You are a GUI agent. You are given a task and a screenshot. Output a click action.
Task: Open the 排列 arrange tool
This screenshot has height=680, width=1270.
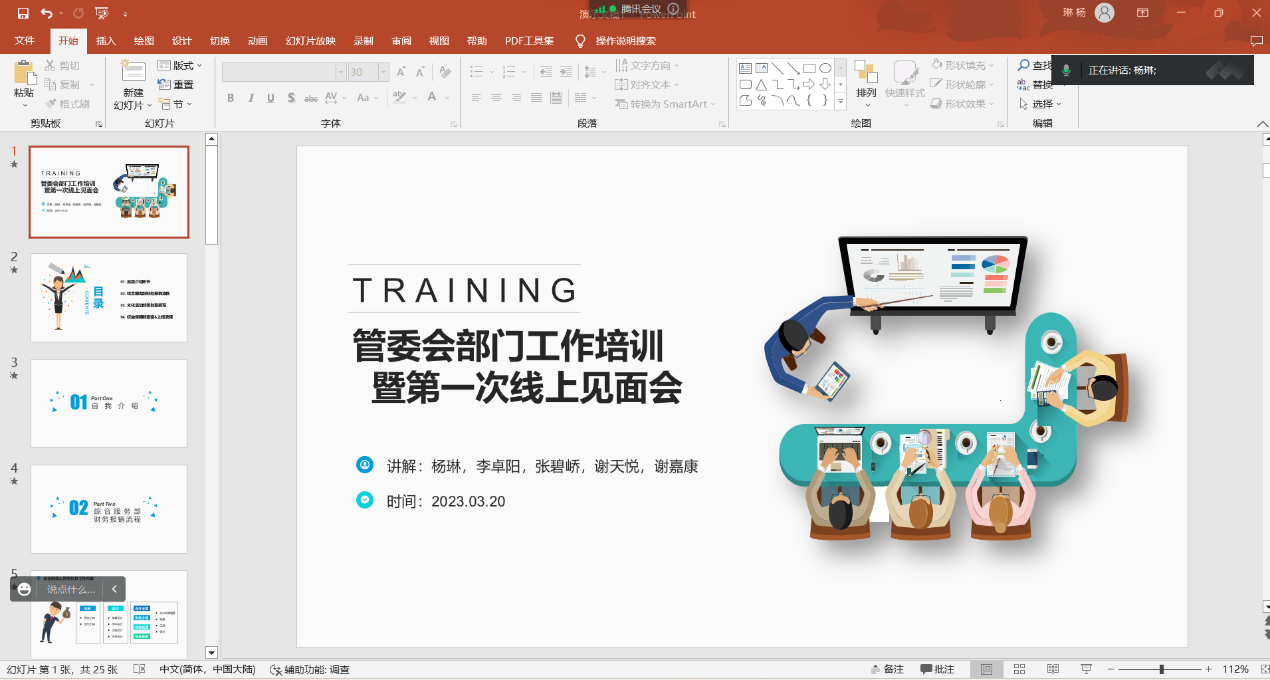866,80
